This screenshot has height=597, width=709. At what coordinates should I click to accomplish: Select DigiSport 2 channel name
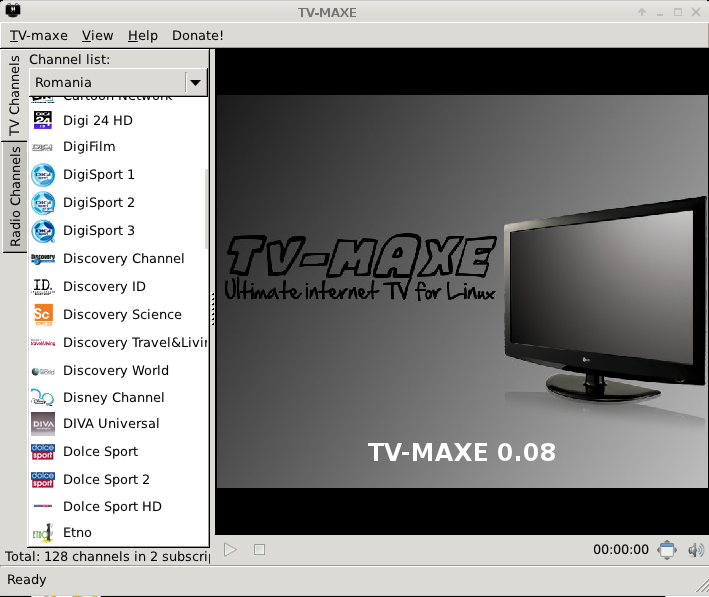pos(99,203)
